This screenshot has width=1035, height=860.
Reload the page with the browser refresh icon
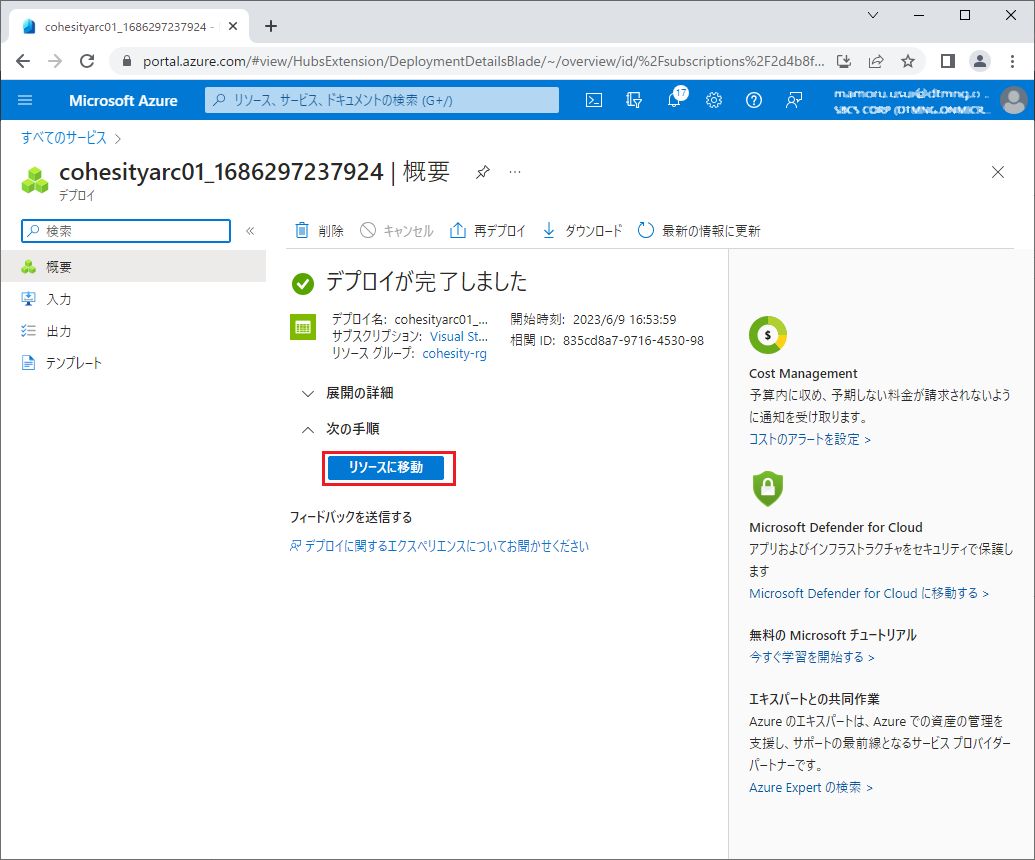coord(86,61)
